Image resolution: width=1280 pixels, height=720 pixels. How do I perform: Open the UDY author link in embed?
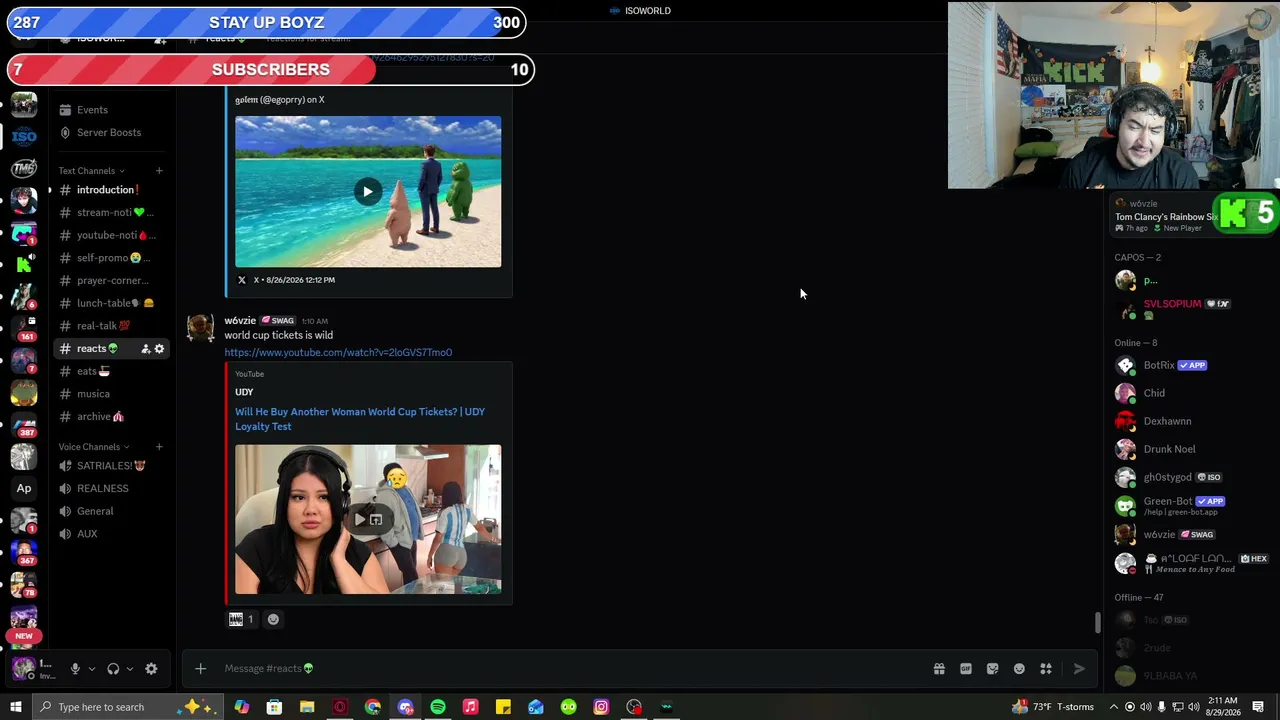click(x=244, y=392)
